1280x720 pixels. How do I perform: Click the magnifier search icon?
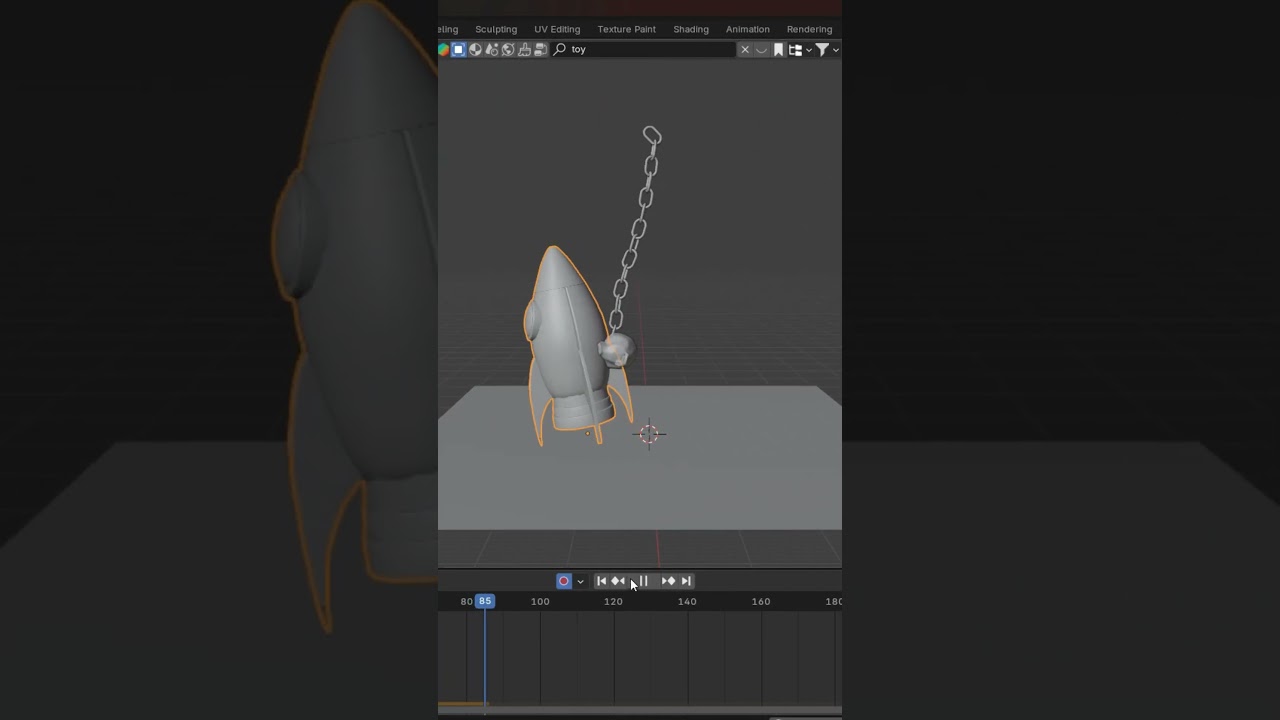(560, 49)
